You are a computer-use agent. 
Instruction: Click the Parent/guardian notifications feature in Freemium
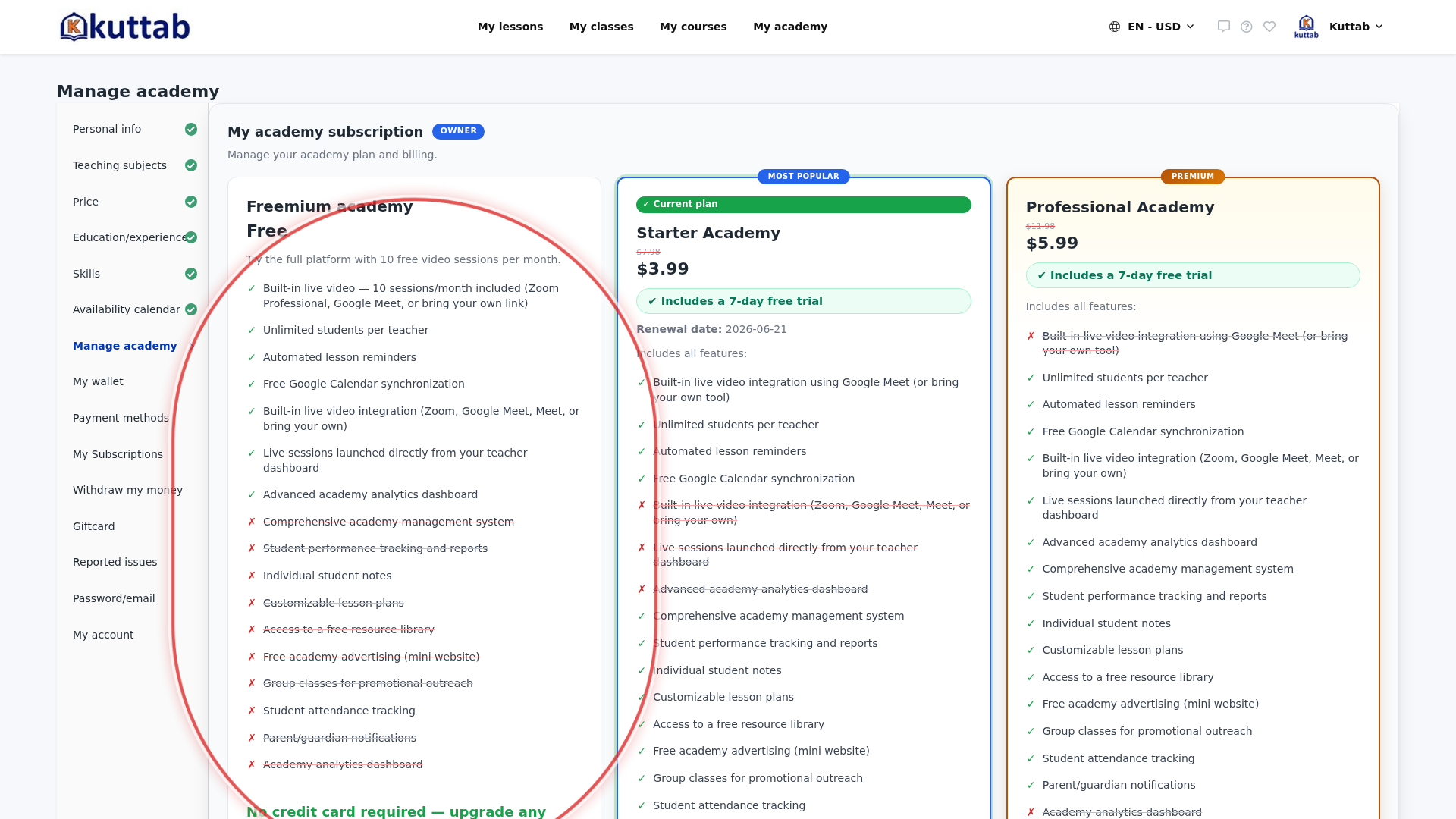[x=340, y=738]
